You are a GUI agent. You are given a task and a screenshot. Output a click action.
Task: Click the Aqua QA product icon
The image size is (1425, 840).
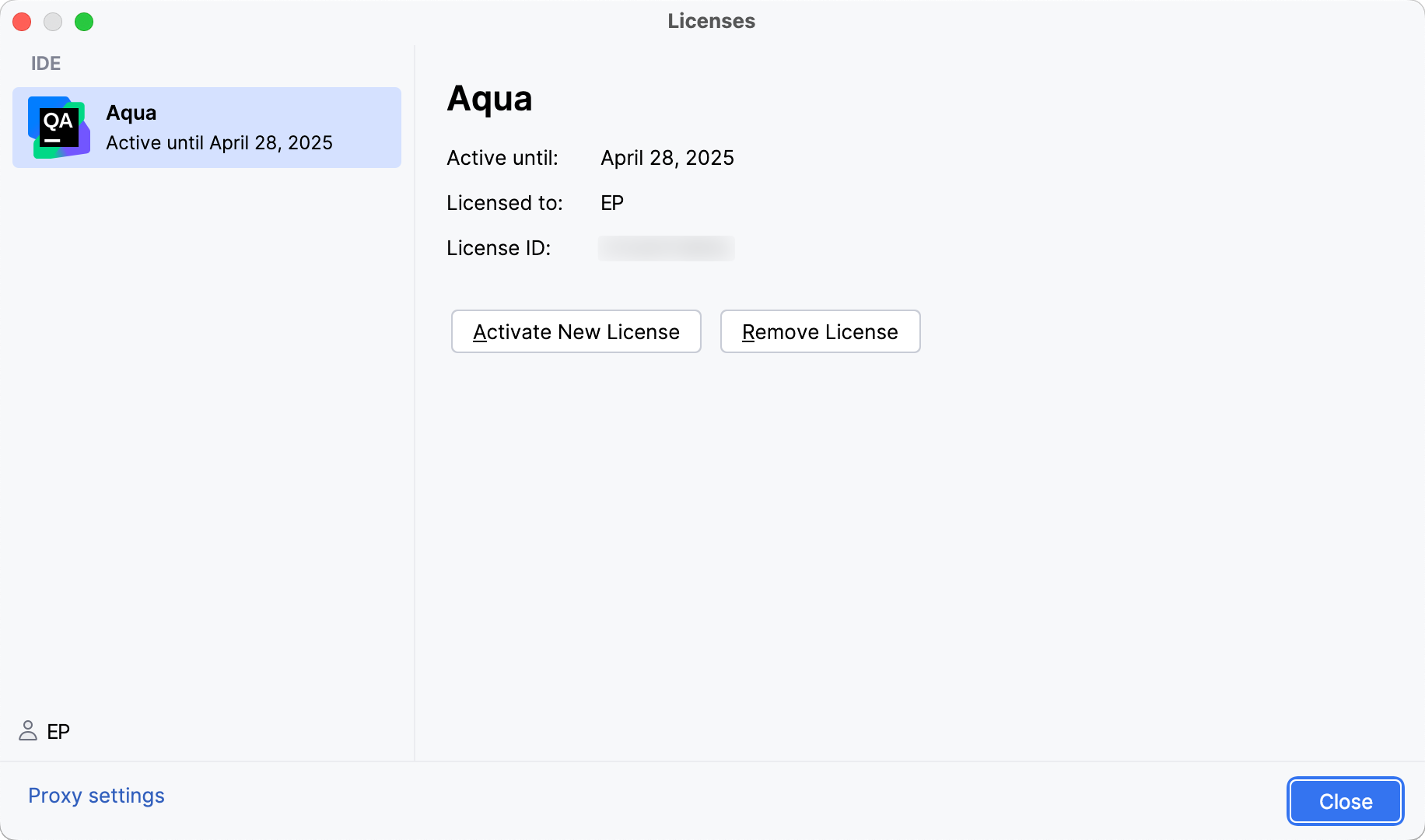[x=59, y=128]
